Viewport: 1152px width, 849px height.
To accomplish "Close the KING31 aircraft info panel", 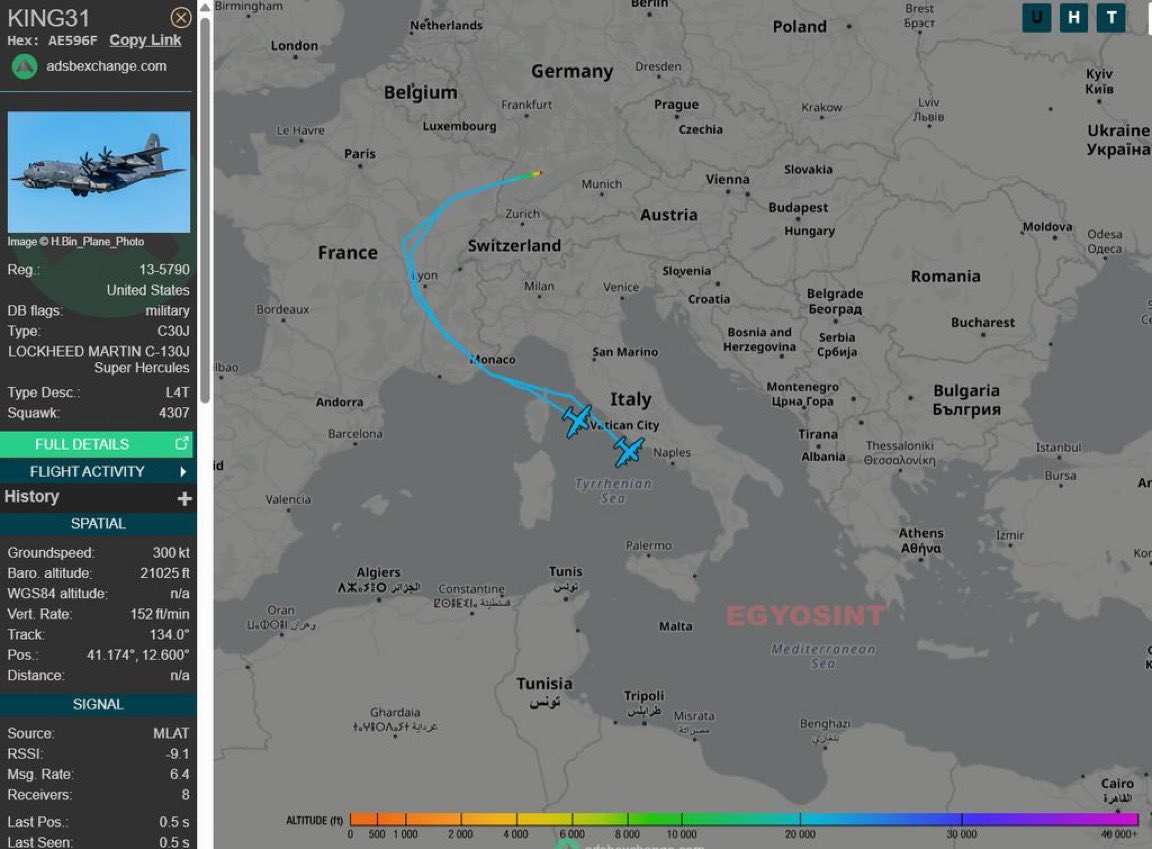I will pyautogui.click(x=181, y=18).
